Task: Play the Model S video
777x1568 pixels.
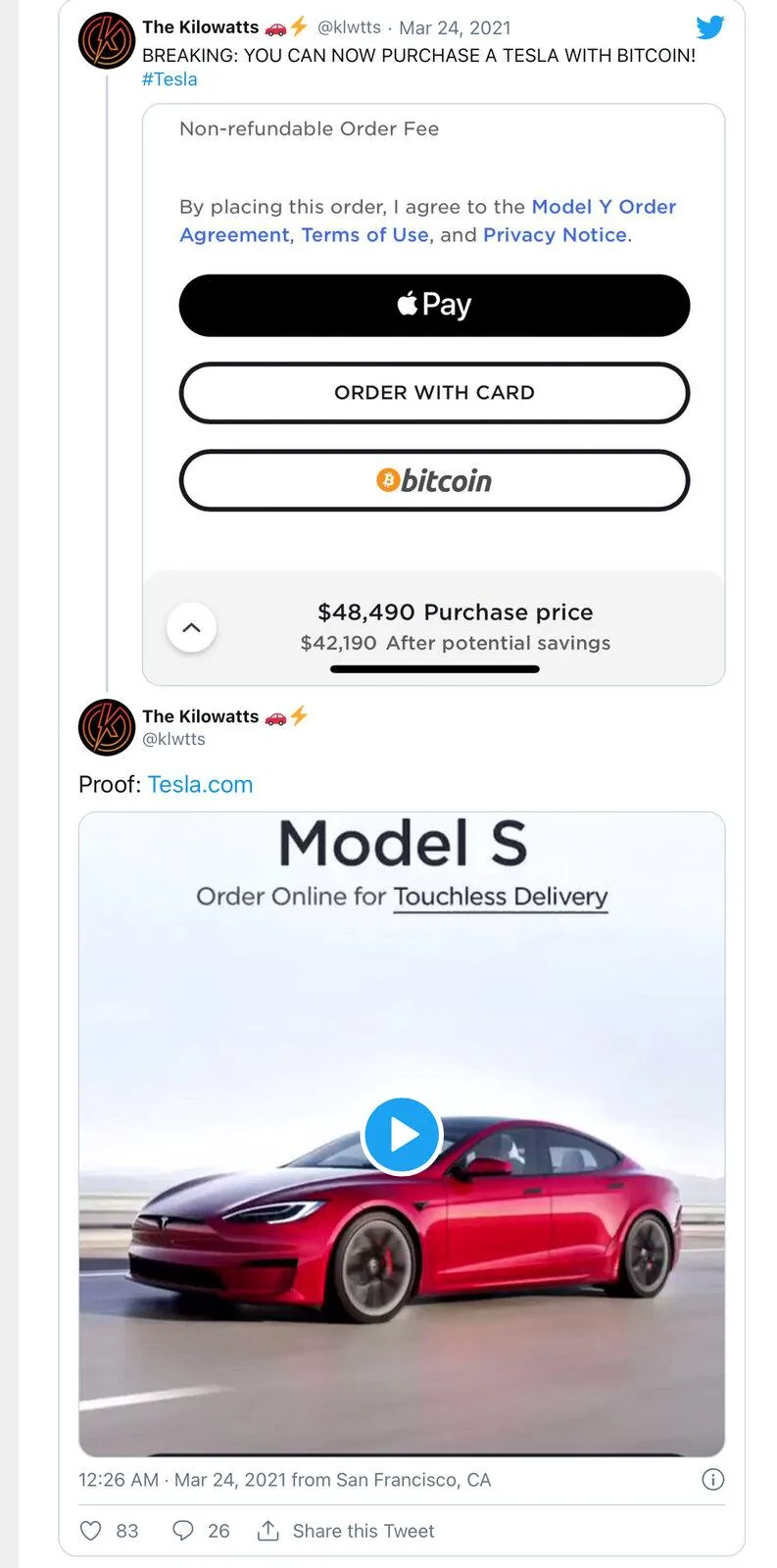Action: point(402,1134)
